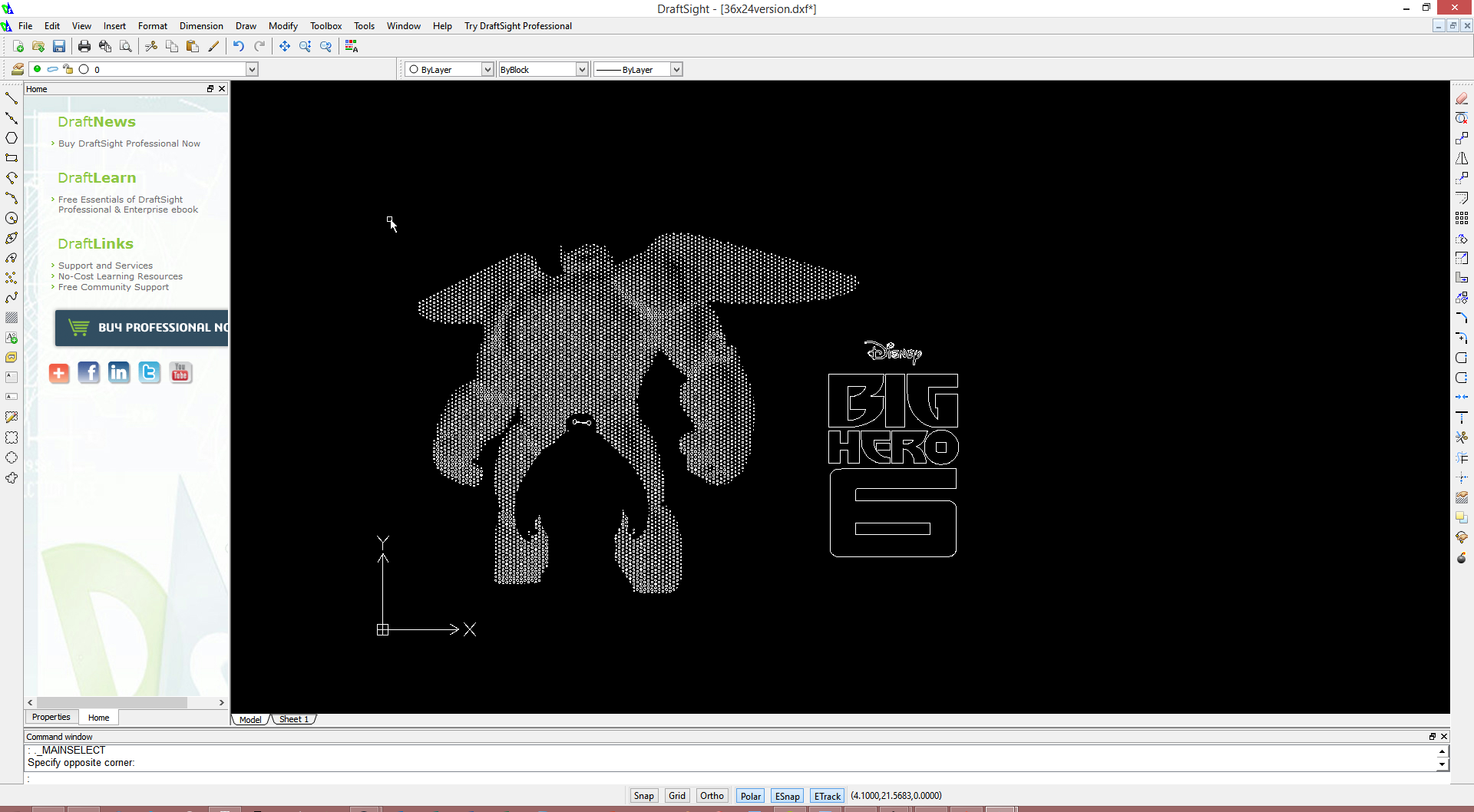This screenshot has height=812, width=1474.
Task: Toggle Ortho mode in the status bar
Action: click(x=712, y=796)
